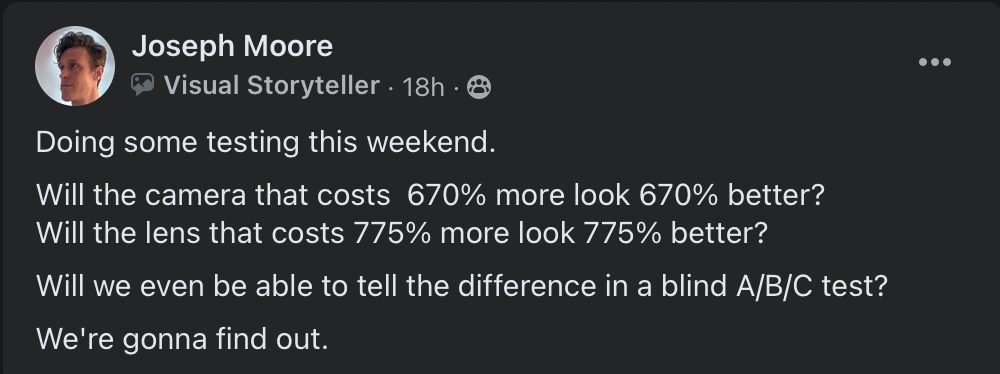The width and height of the screenshot is (1000, 374).
Task: Click the Visual Storyteller badge icon
Action: tap(143, 85)
